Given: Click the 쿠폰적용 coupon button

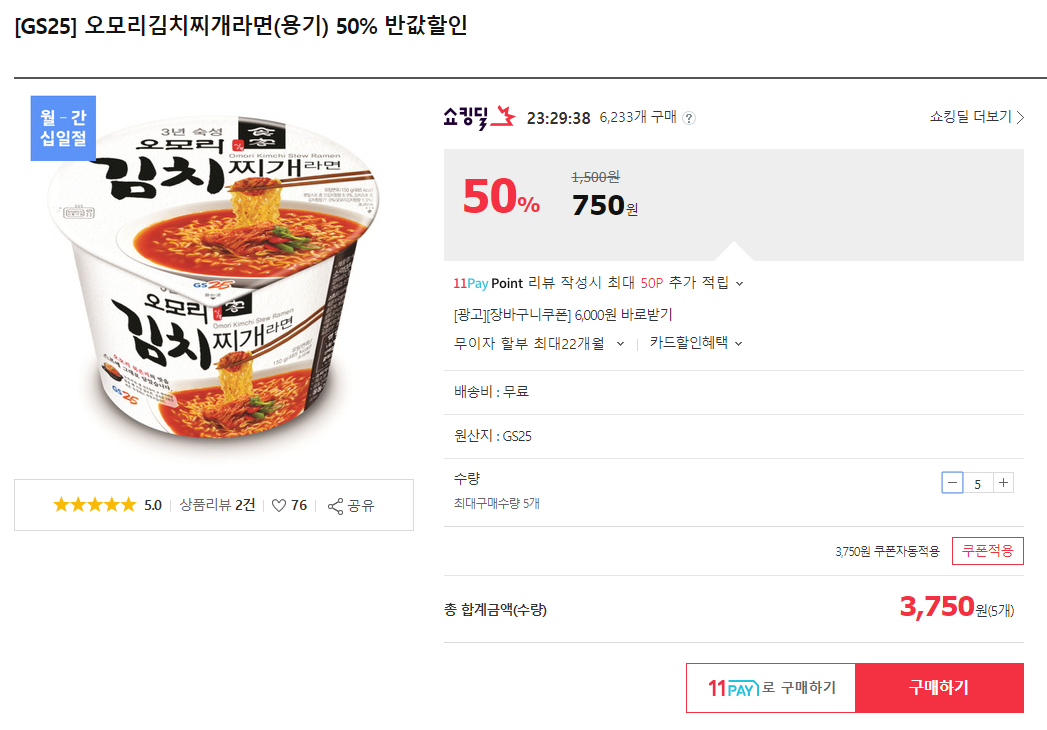Looking at the screenshot, I should (987, 551).
